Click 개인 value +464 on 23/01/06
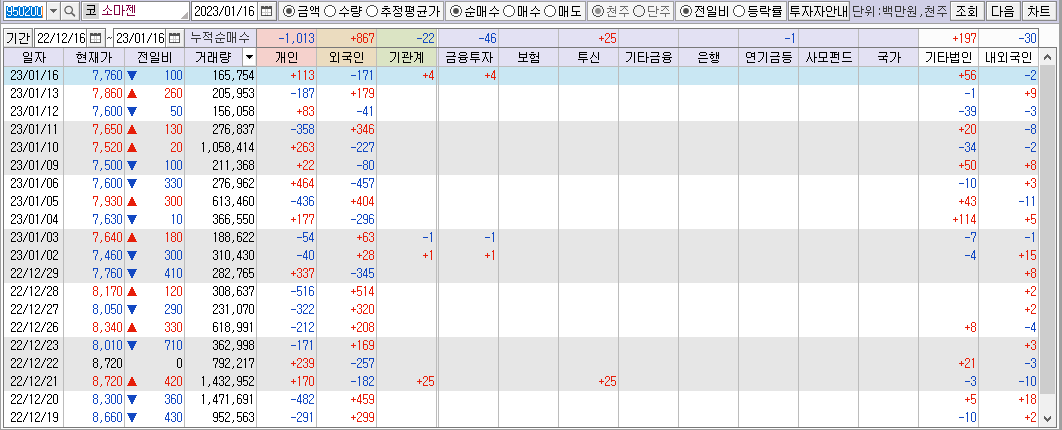The height and width of the screenshot is (430, 1062). tap(288, 183)
